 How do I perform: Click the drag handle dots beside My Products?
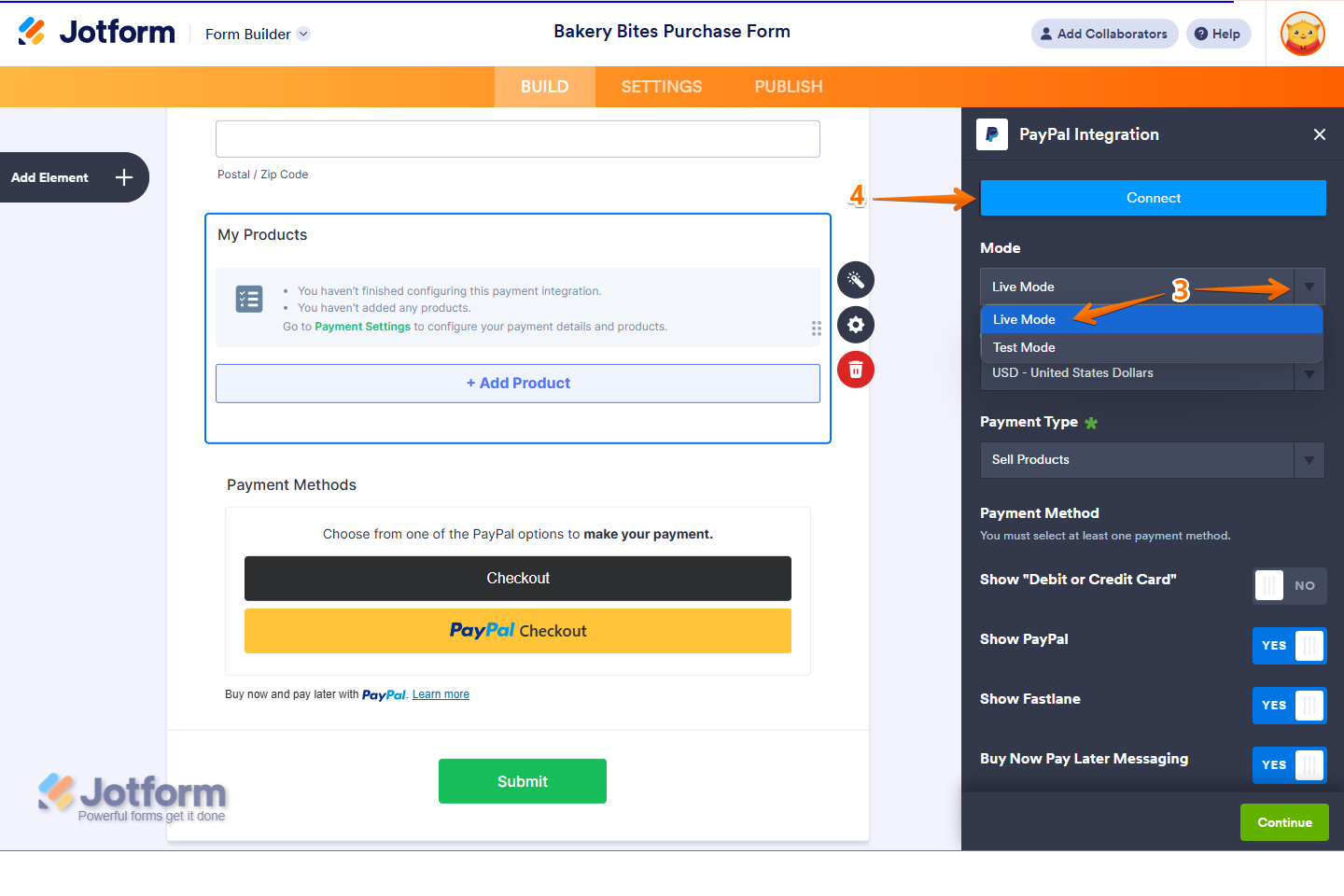tap(817, 329)
